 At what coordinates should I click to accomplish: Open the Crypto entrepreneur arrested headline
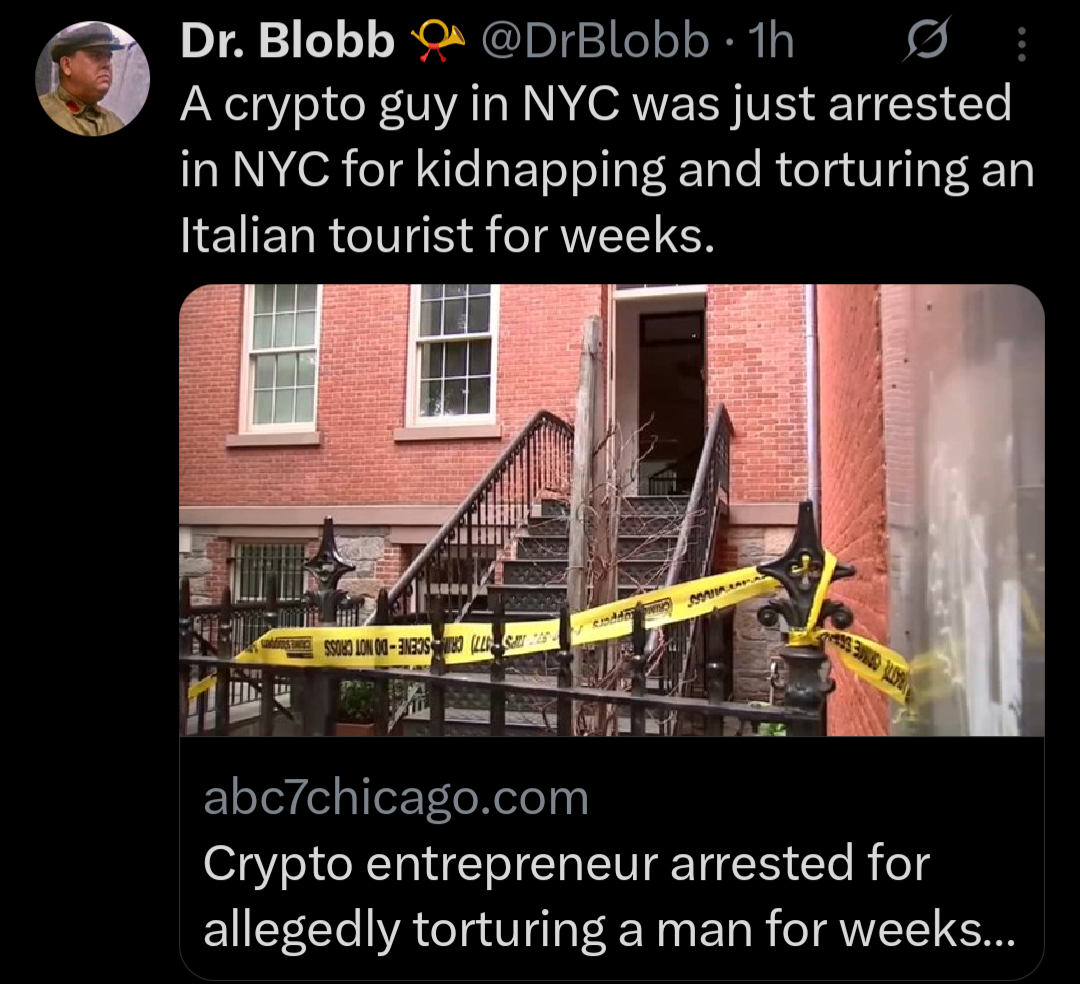tap(608, 896)
